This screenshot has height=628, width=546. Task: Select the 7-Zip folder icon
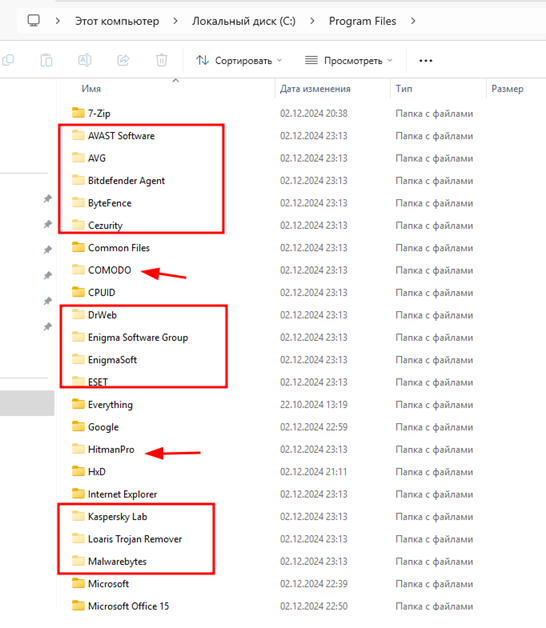coord(78,113)
